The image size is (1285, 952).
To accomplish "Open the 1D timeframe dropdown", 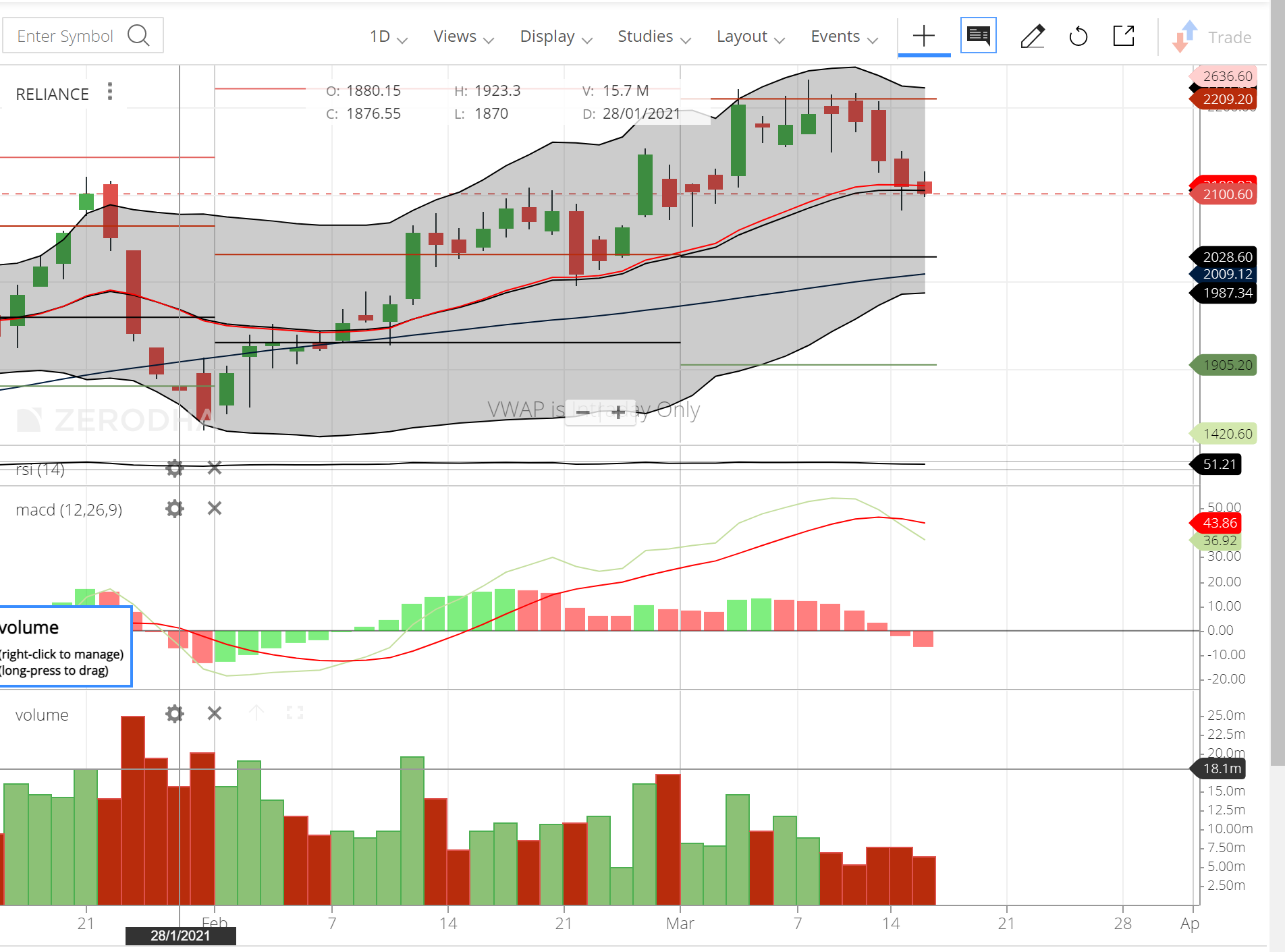I will tap(388, 36).
